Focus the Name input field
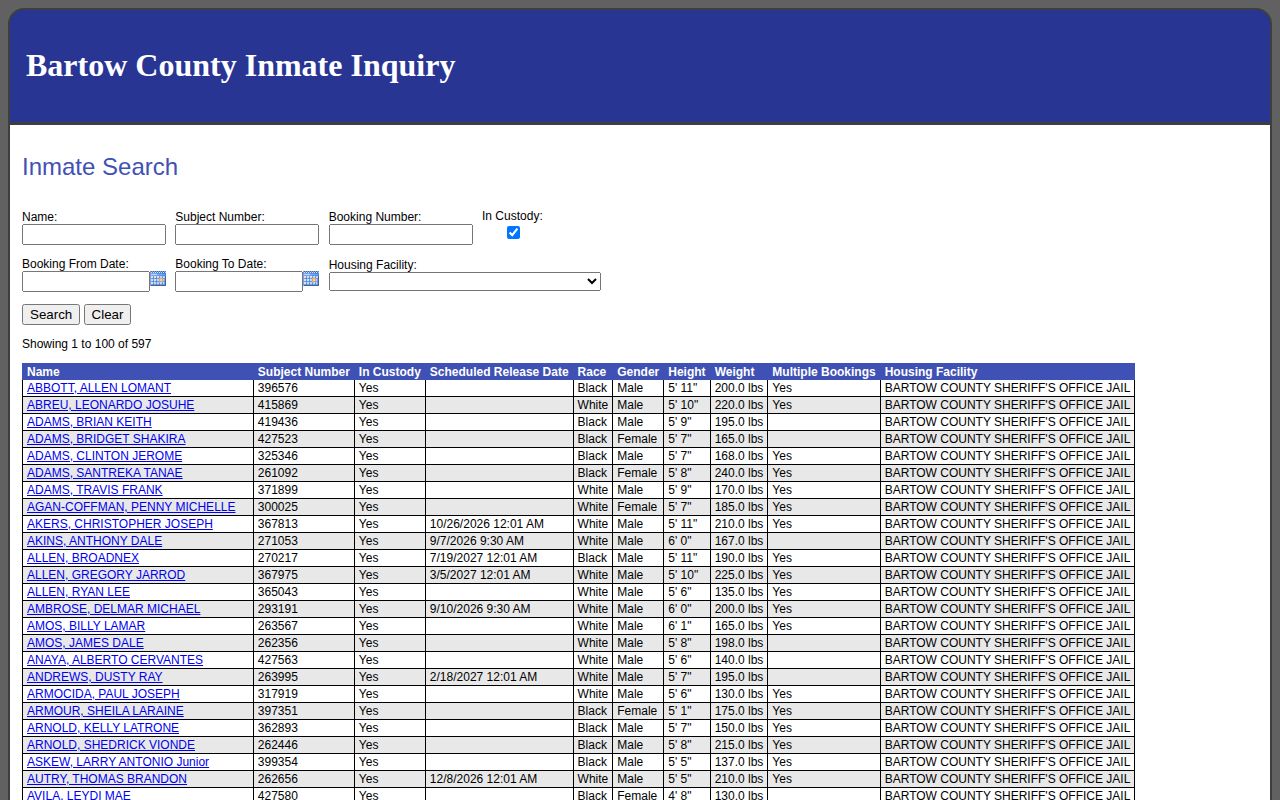This screenshot has height=800, width=1280. (94, 234)
